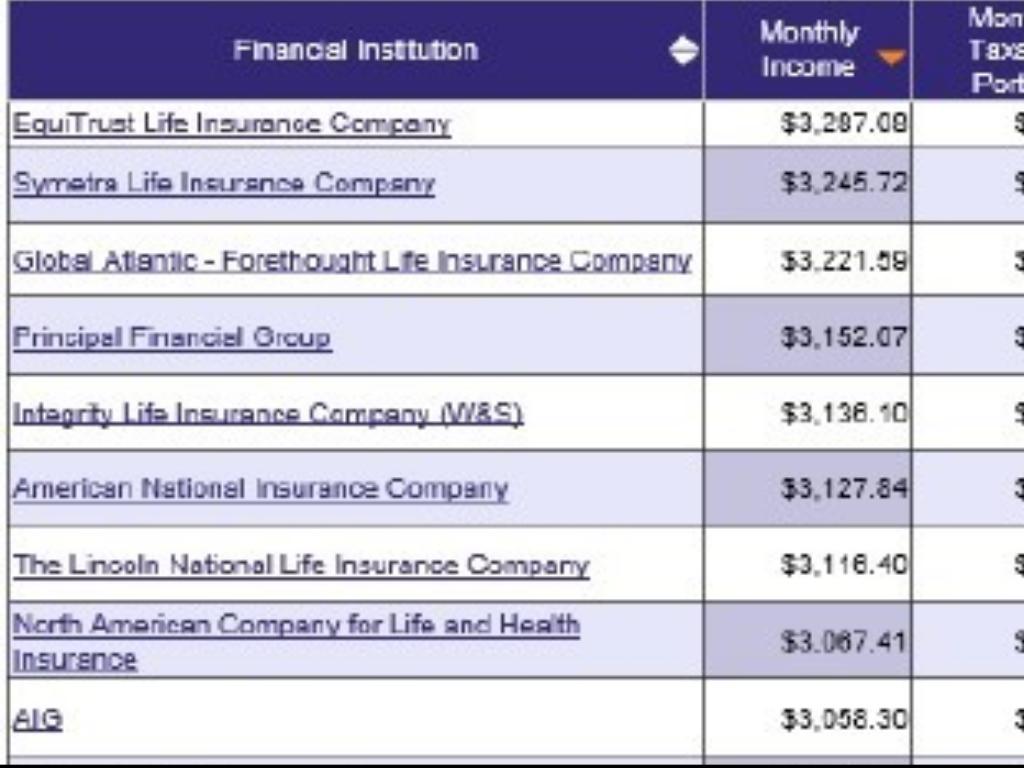Open The Lincoln National Life Insurance link
The image size is (1024, 768).
pyautogui.click(x=300, y=565)
